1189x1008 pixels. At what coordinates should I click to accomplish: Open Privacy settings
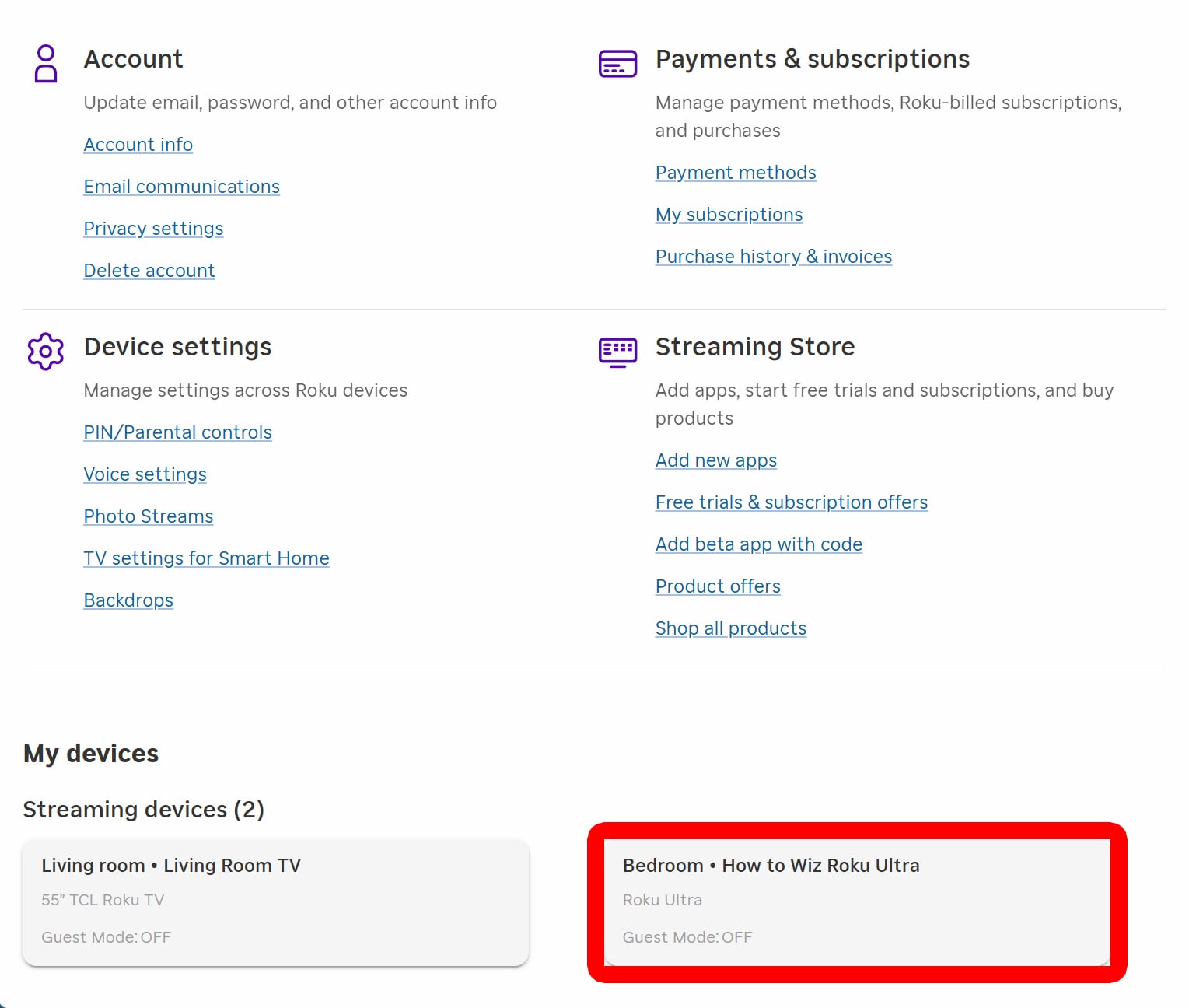[153, 229]
